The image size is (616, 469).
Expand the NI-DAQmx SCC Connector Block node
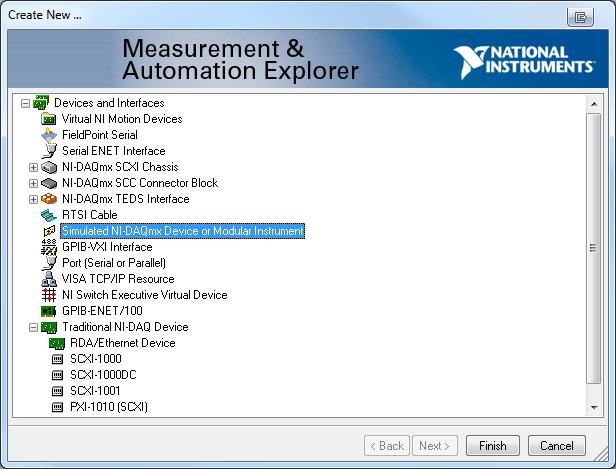point(33,183)
